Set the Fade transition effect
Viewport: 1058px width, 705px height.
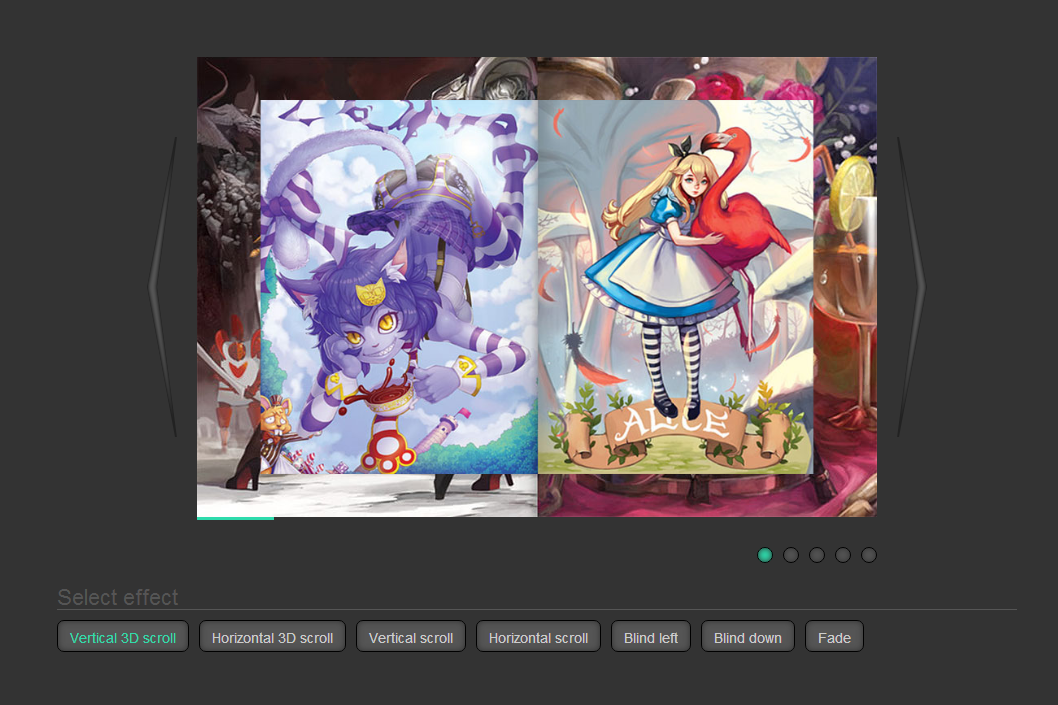834,636
